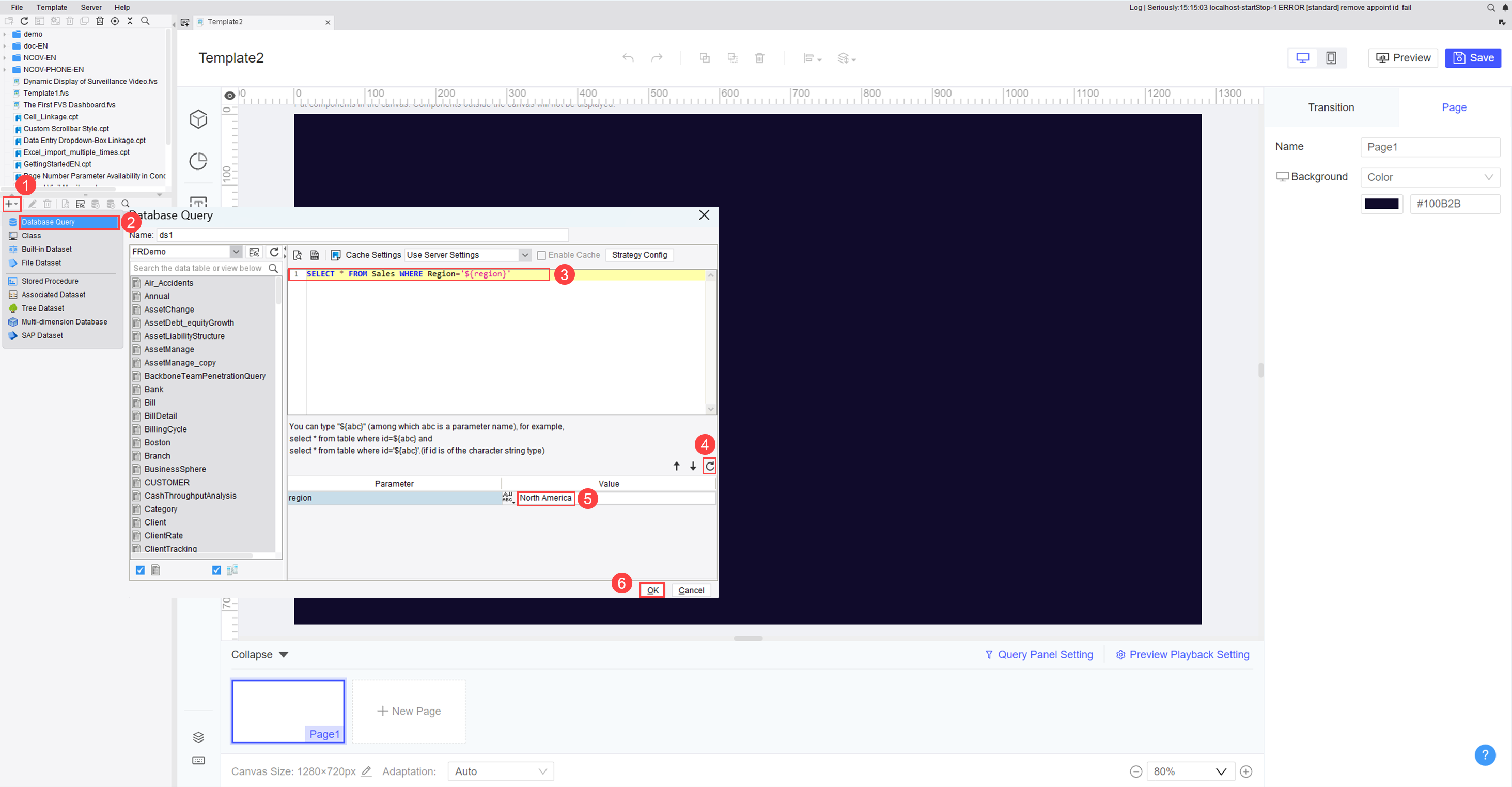Toggle the Enable Cache checkbox

point(541,255)
